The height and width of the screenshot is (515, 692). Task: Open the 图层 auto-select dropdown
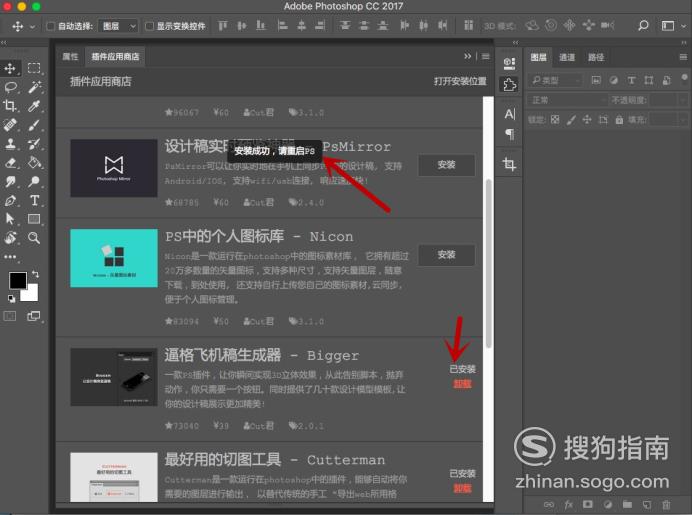(x=118, y=26)
